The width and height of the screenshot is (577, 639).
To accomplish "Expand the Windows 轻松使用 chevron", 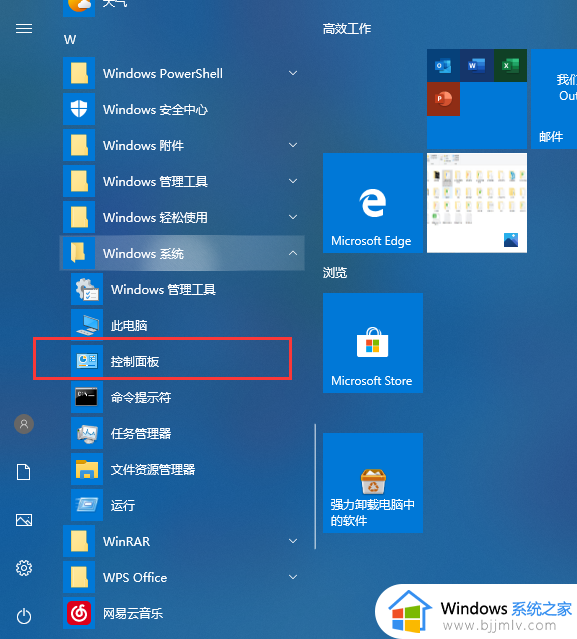I will 293,217.
